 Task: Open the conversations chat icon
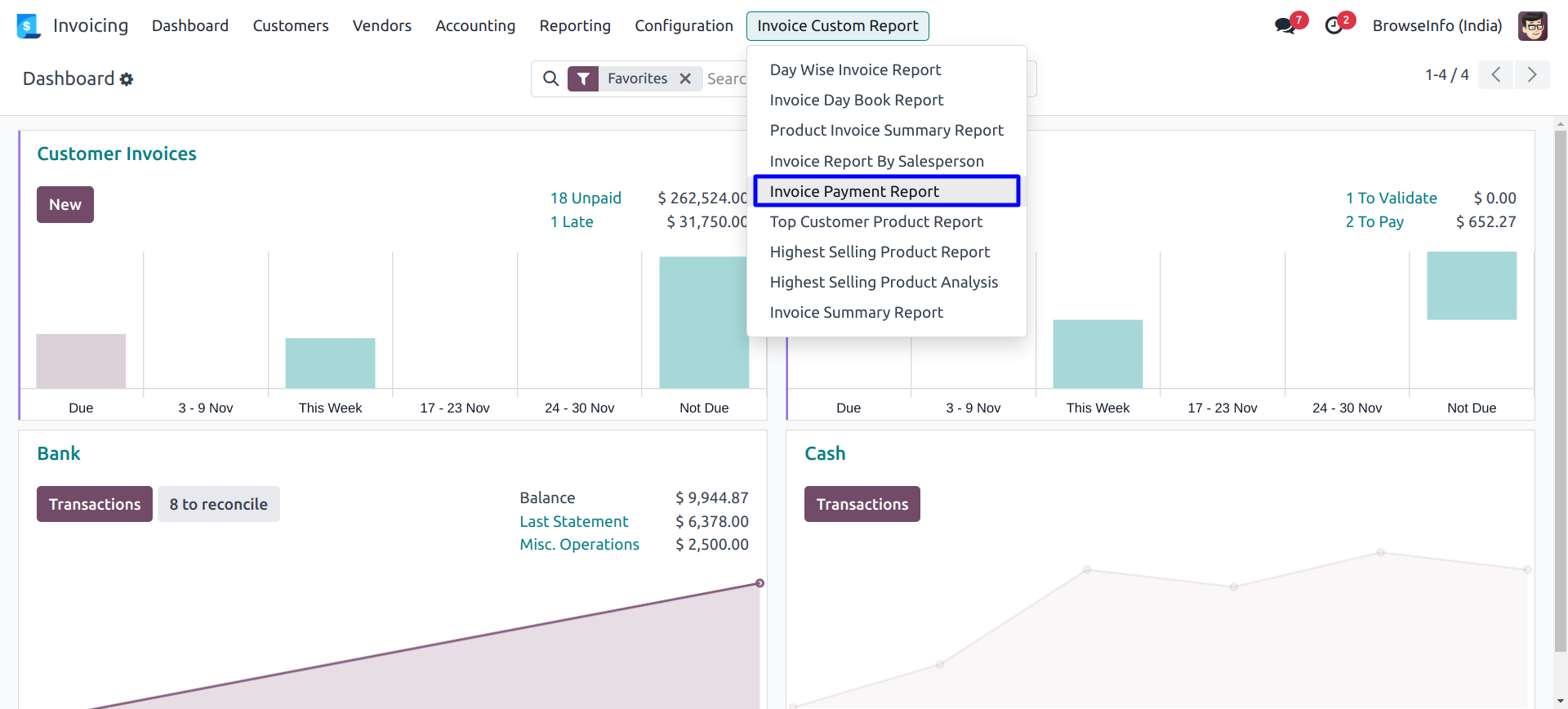[1285, 25]
